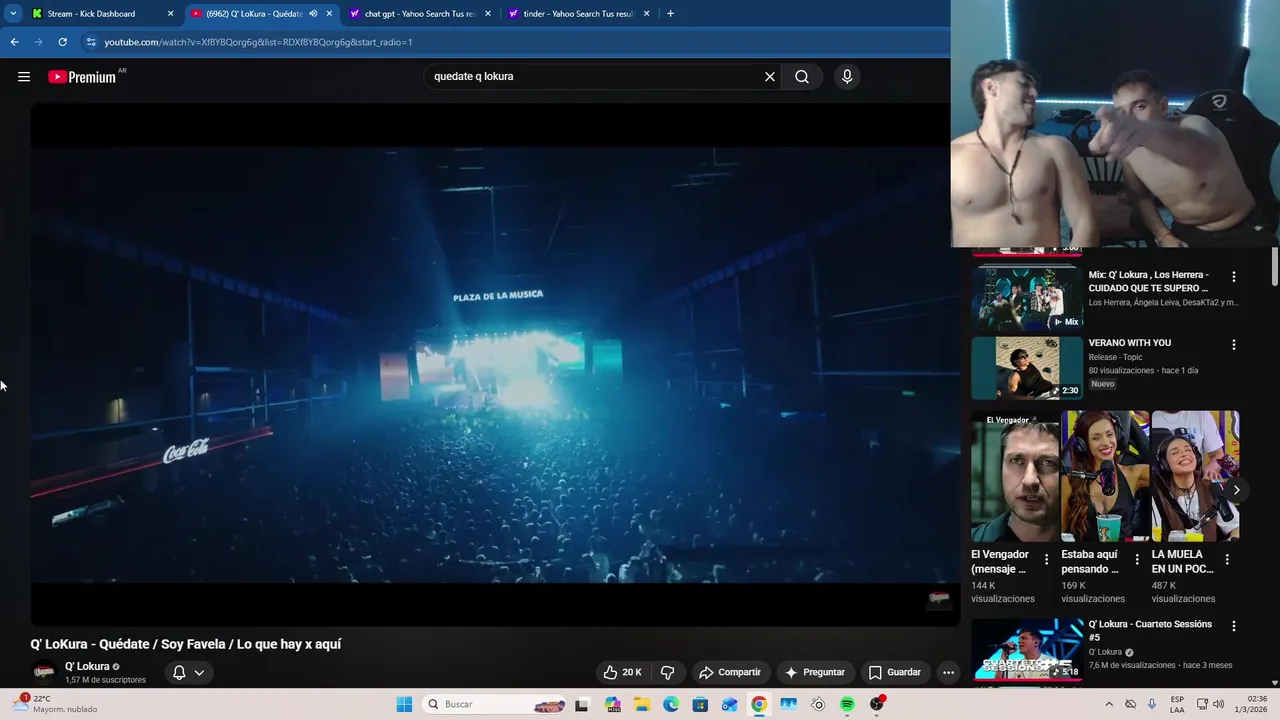Open El Vengador short thumbnail
This screenshot has width=1280, height=720.
1015,476
